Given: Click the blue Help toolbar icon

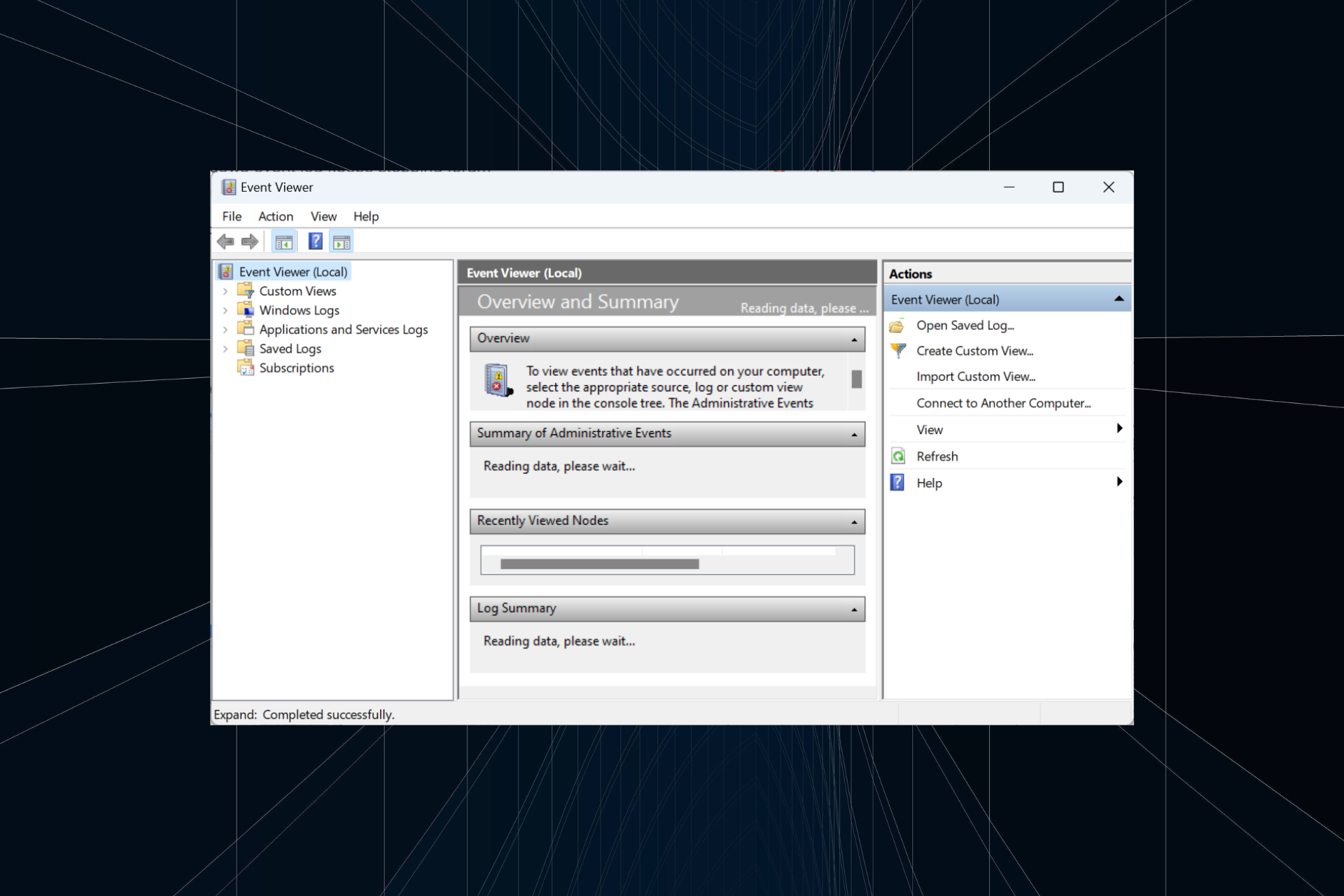Looking at the screenshot, I should tap(316, 241).
